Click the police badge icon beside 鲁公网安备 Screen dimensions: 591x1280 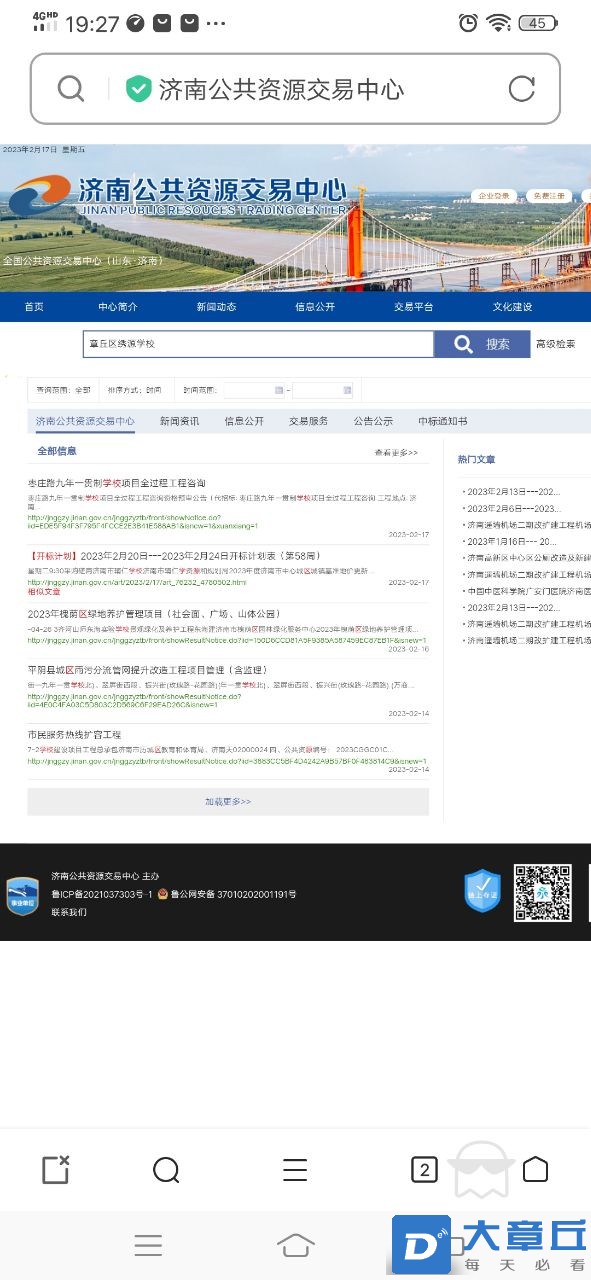click(163, 894)
